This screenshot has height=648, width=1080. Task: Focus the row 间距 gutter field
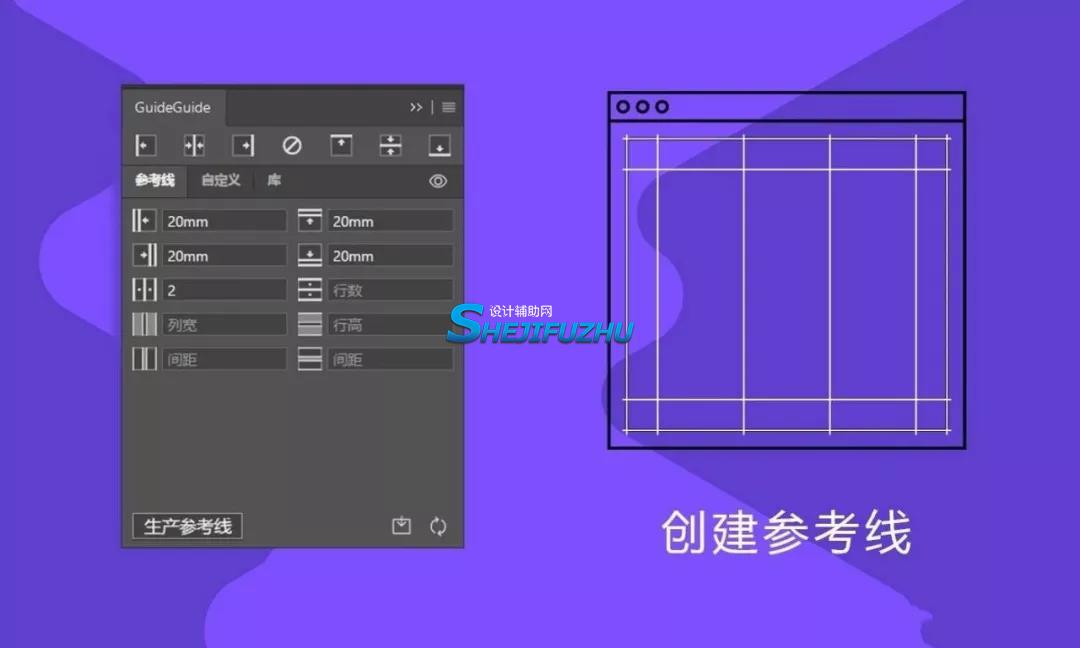click(391, 359)
